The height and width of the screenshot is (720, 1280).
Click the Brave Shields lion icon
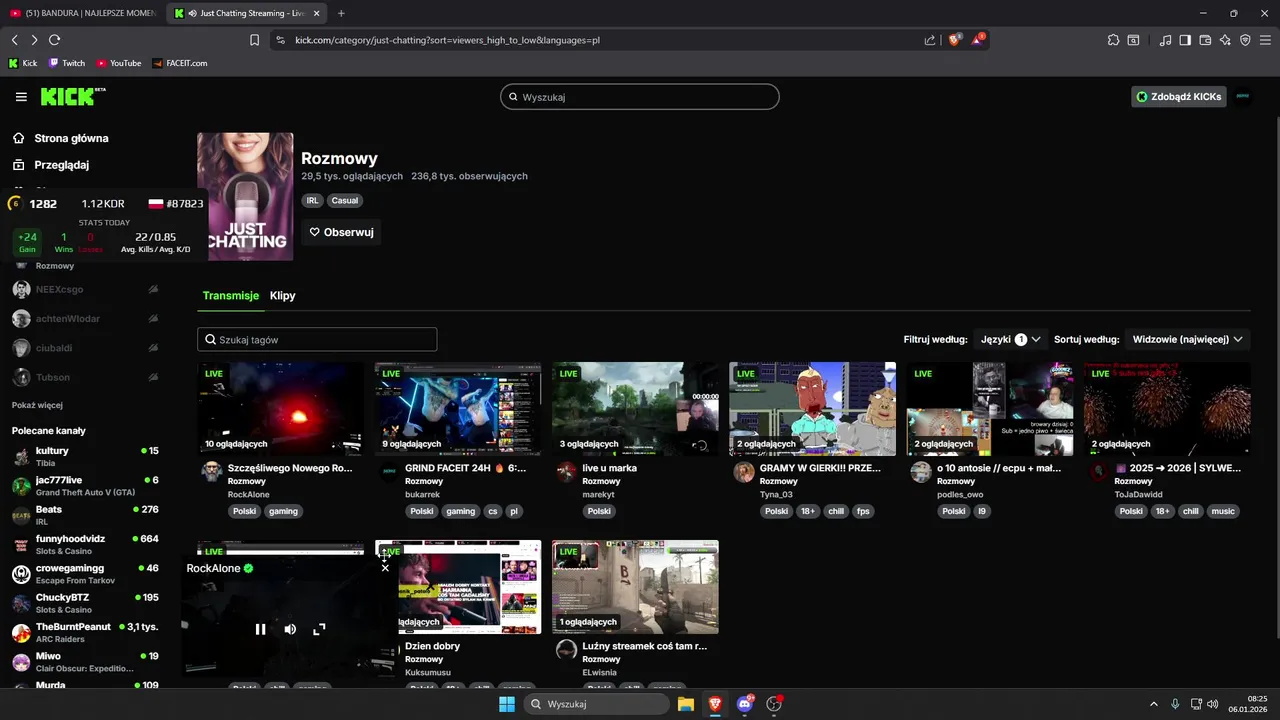tap(955, 40)
